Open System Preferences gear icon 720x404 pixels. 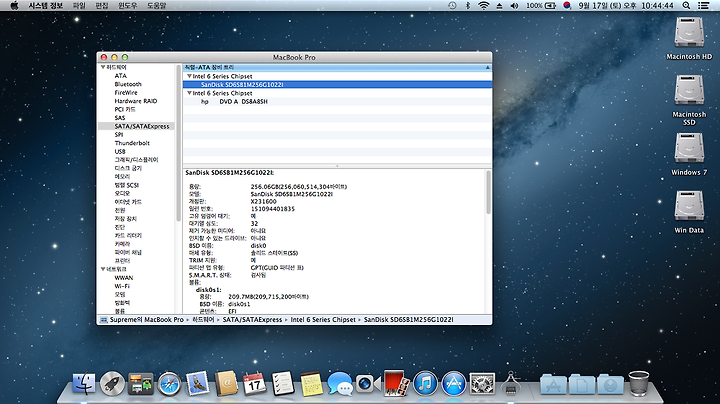tap(482, 384)
